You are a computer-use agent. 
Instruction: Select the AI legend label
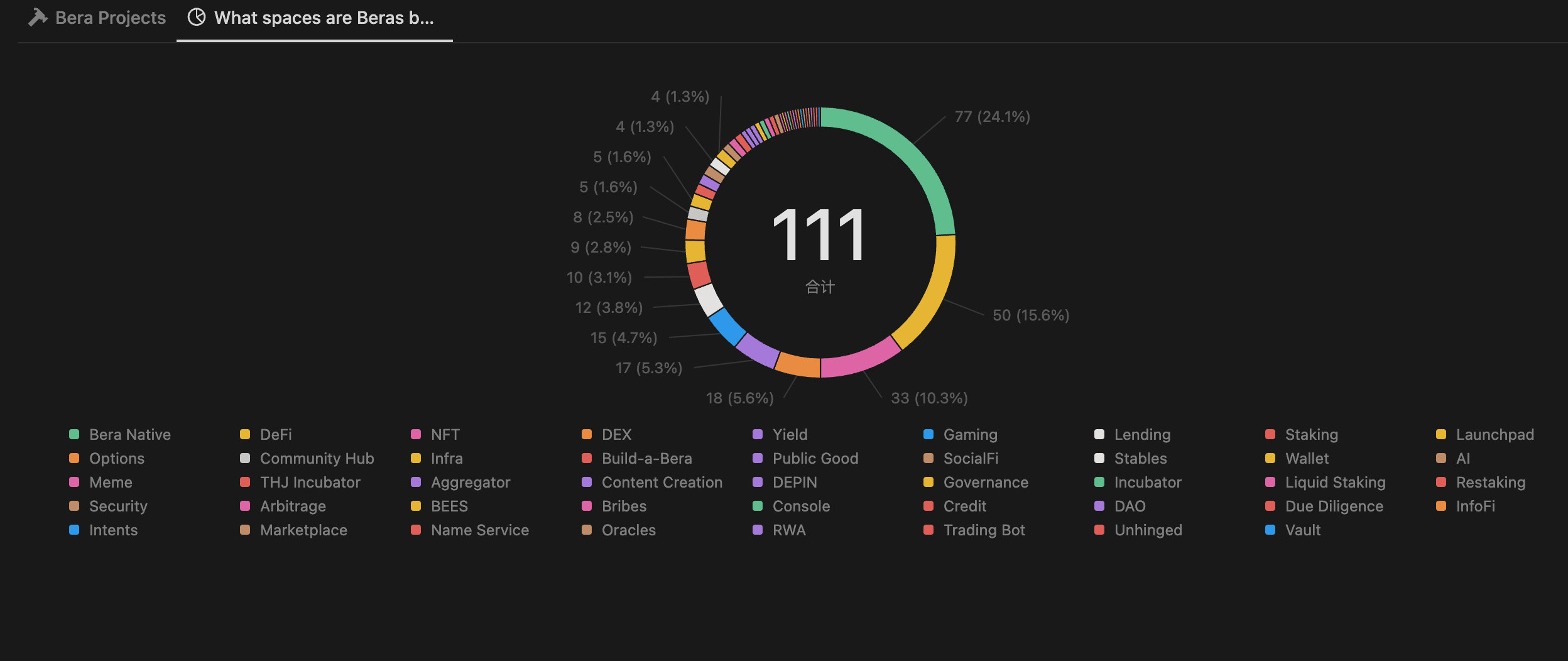[x=1463, y=458]
